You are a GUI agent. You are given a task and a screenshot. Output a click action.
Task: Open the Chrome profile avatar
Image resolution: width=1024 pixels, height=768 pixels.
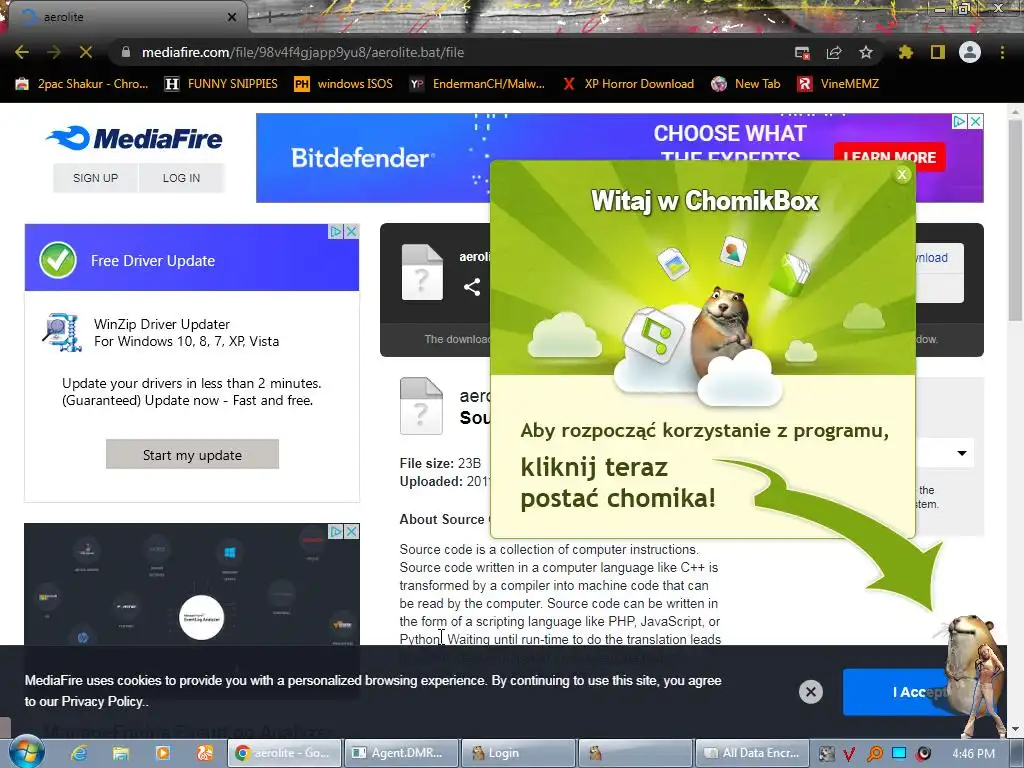[x=970, y=52]
